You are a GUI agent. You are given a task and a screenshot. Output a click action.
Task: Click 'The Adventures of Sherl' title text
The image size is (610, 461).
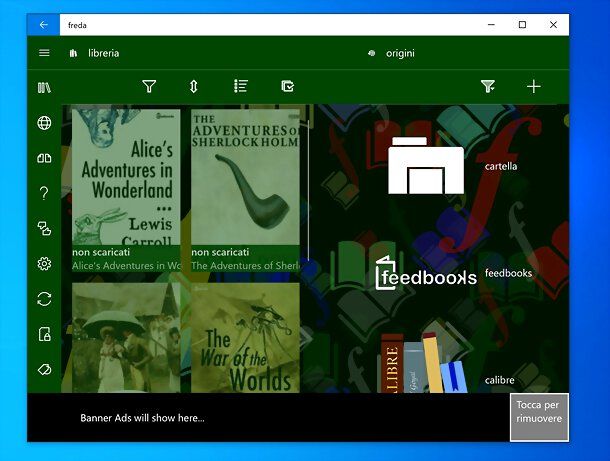pos(245,265)
